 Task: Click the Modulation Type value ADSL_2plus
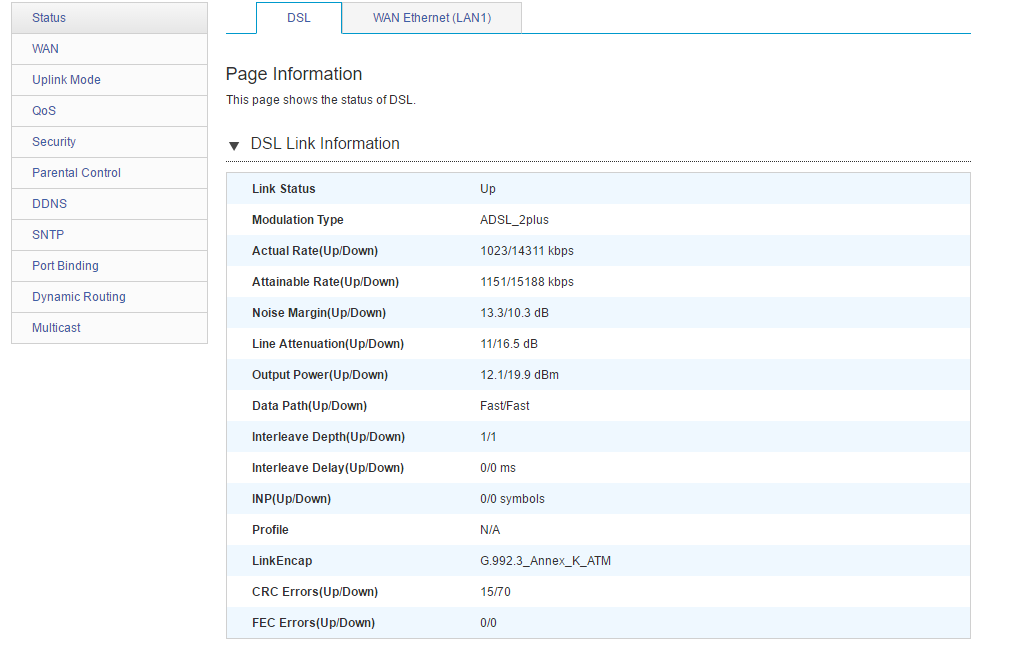514,220
